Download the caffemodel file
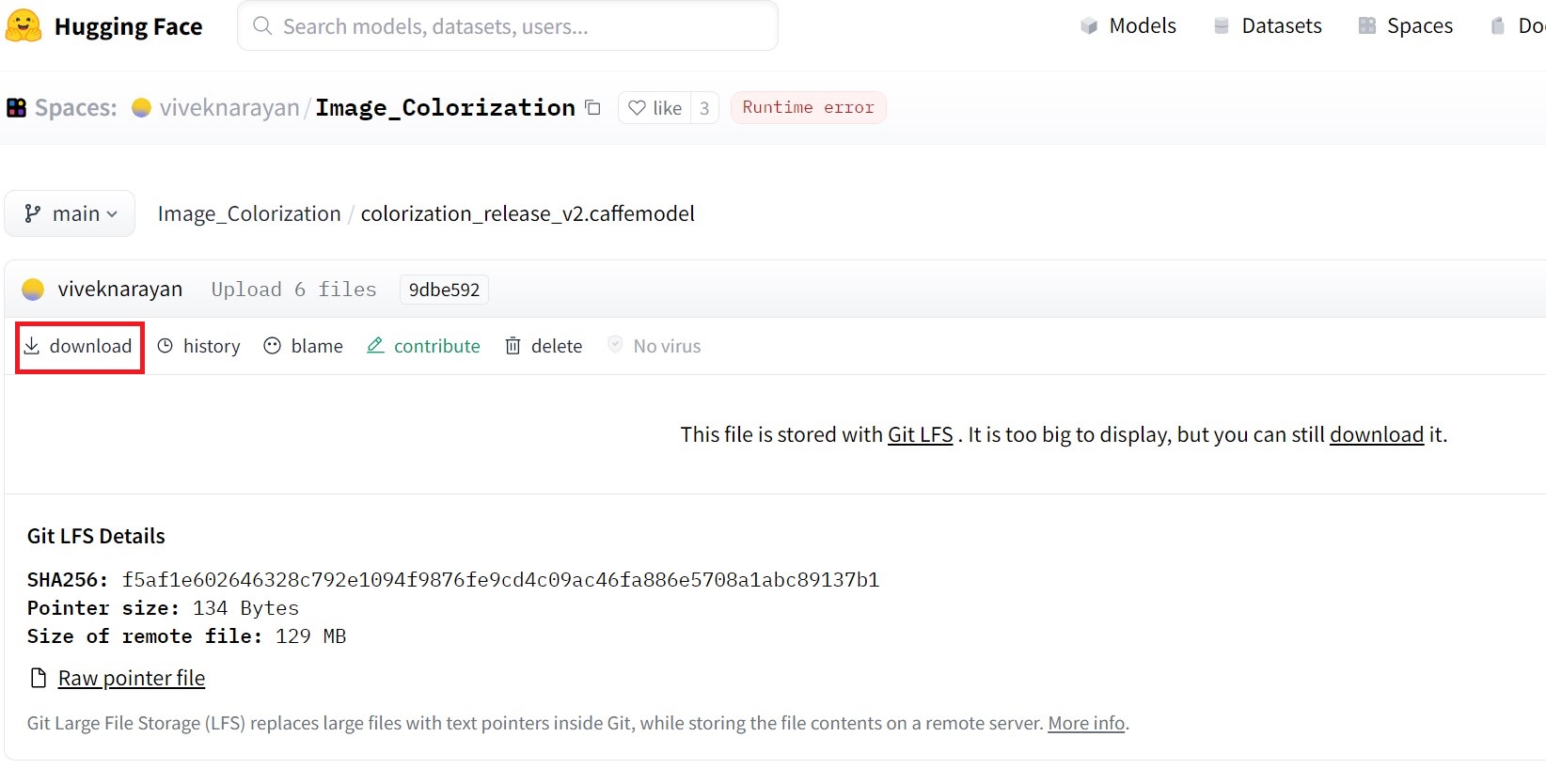 tap(80, 347)
